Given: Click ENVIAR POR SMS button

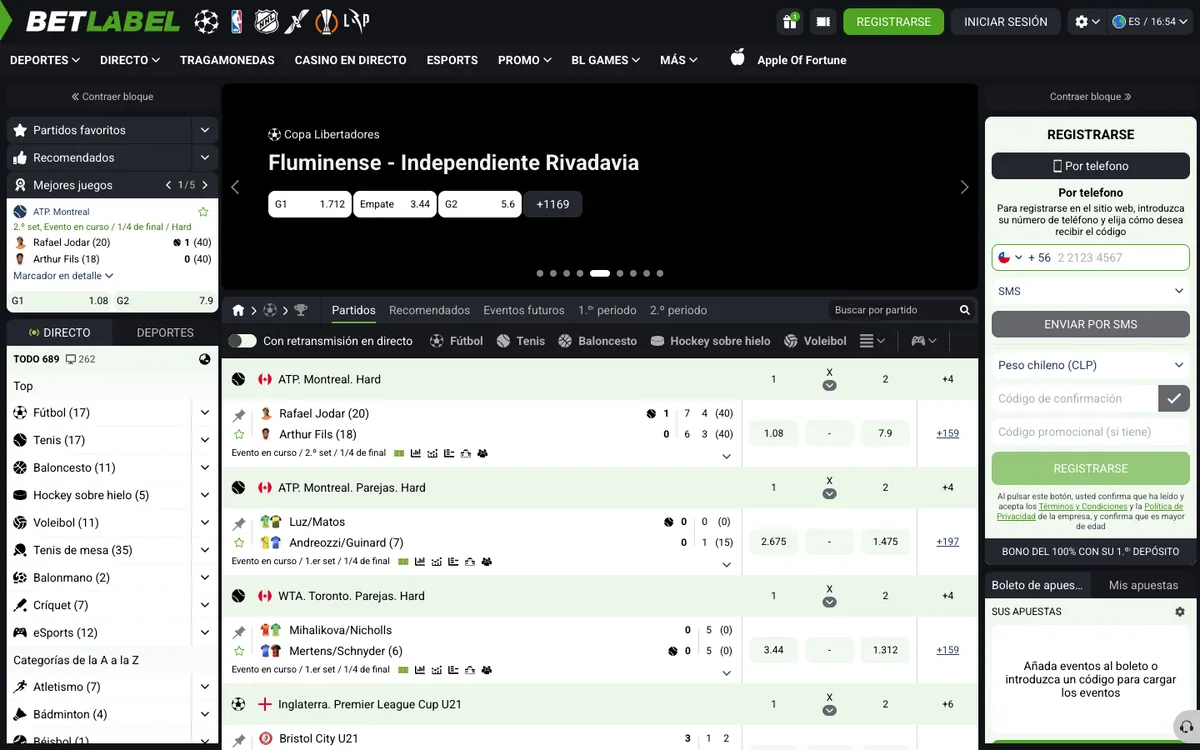Looking at the screenshot, I should coord(1091,324).
